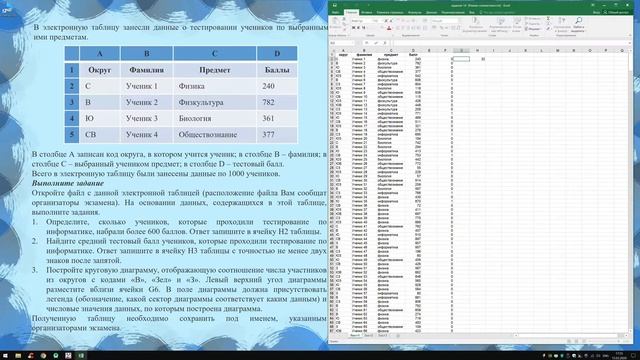Click the Общий доступ share button
Screen dimensions: 640x360
coord(616,13)
